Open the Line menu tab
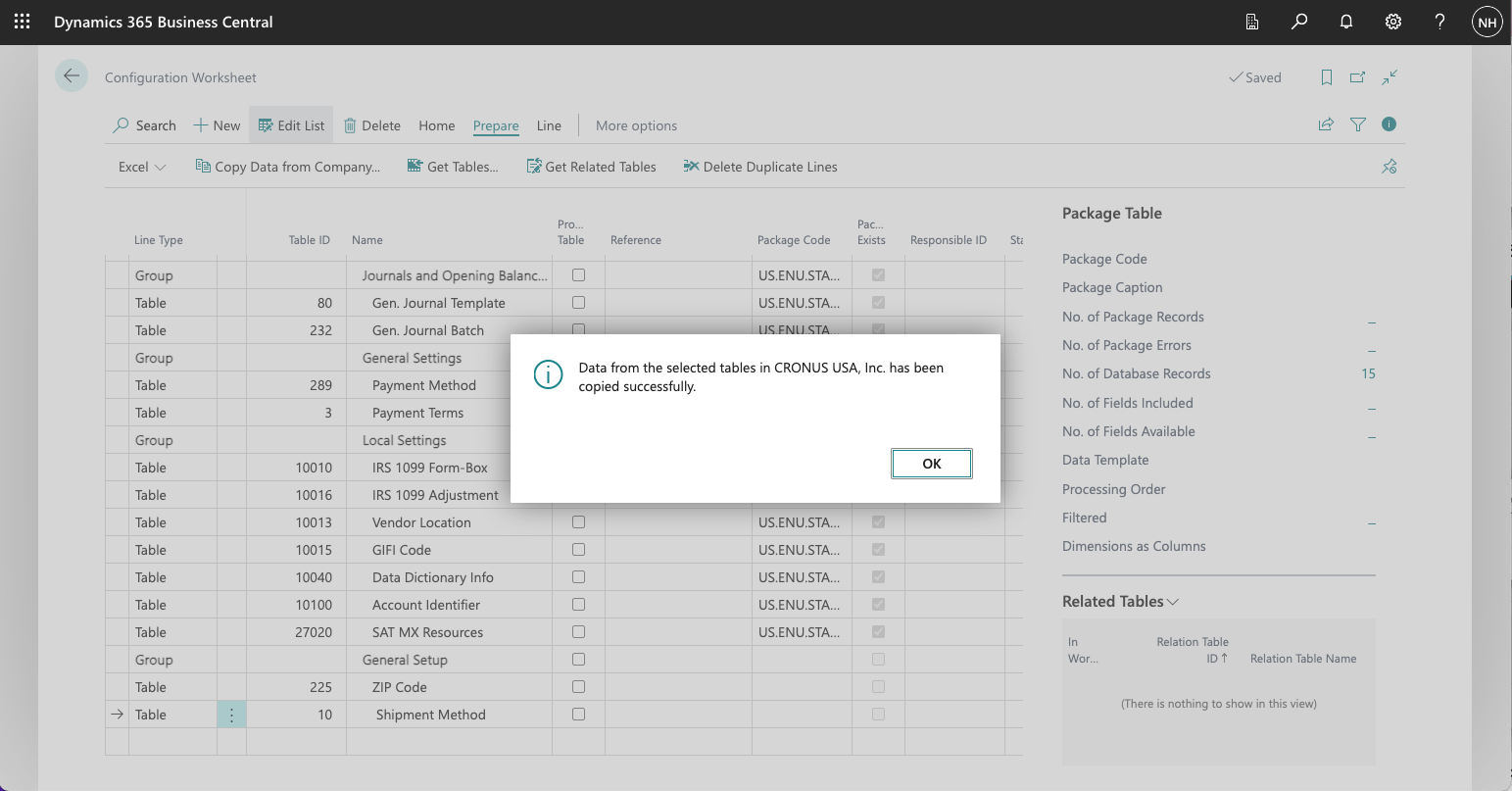1512x791 pixels. pos(549,125)
